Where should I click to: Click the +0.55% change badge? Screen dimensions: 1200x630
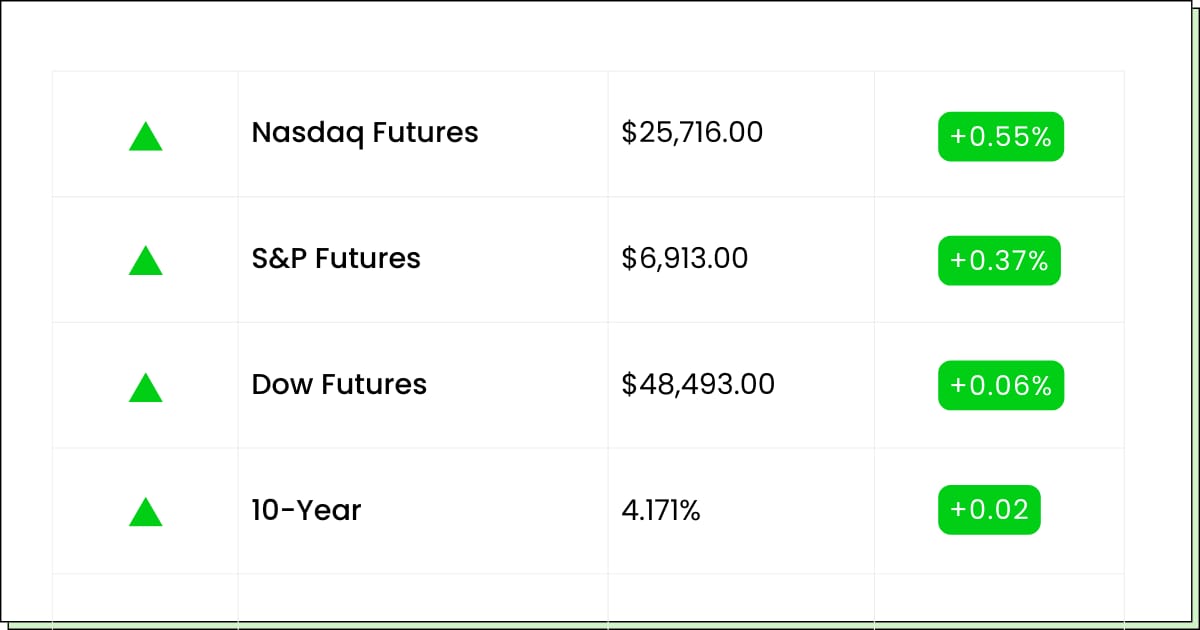[x=1000, y=137]
